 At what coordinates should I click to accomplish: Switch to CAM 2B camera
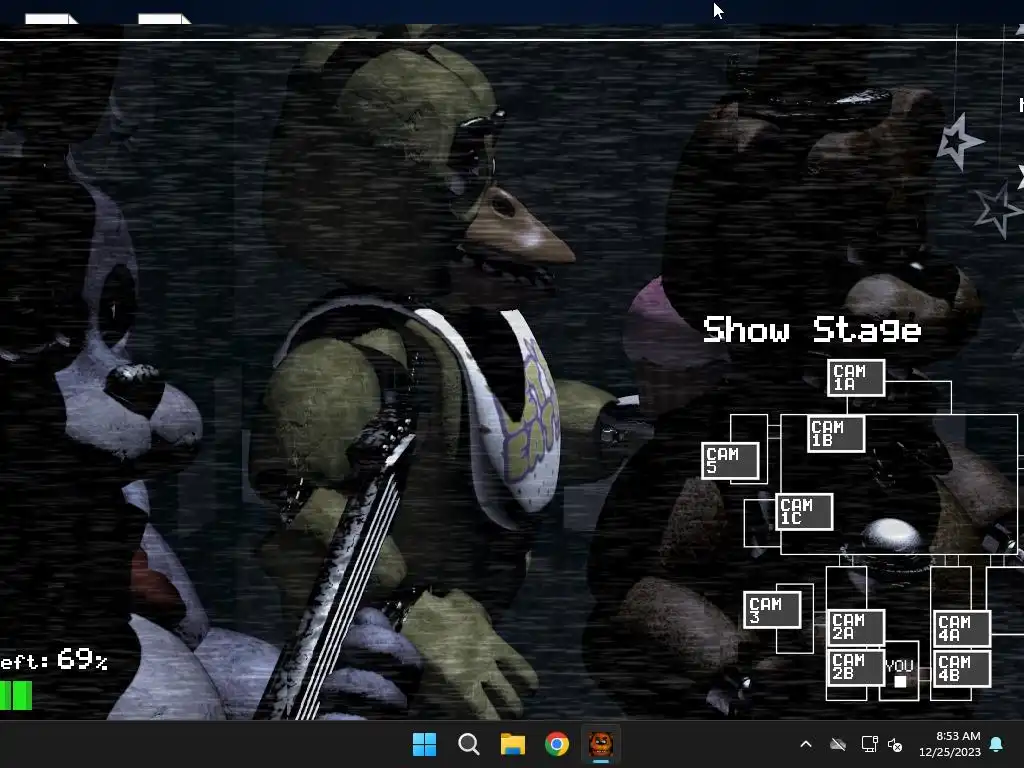tap(856, 667)
